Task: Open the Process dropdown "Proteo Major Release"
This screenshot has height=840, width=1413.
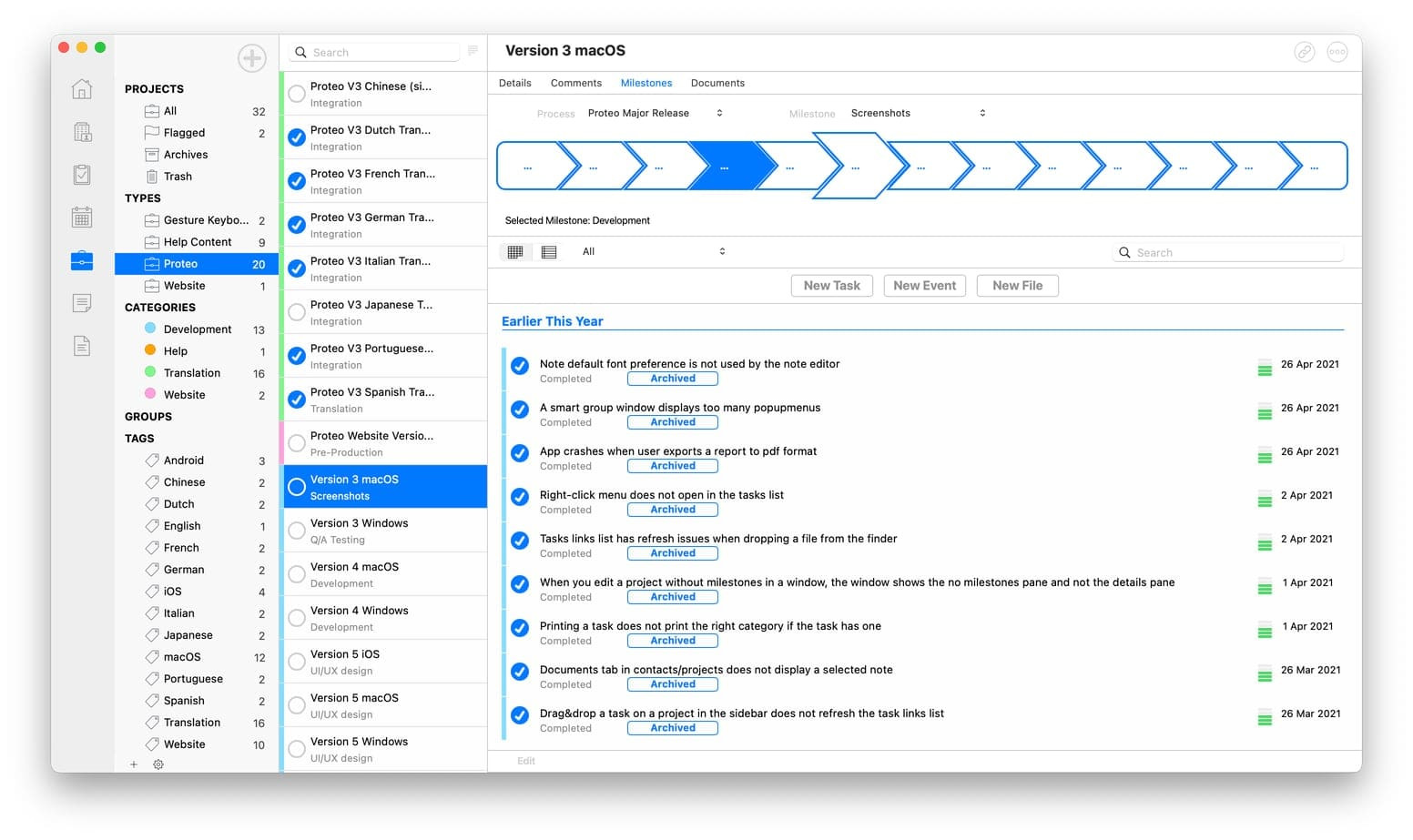Action: click(x=656, y=113)
